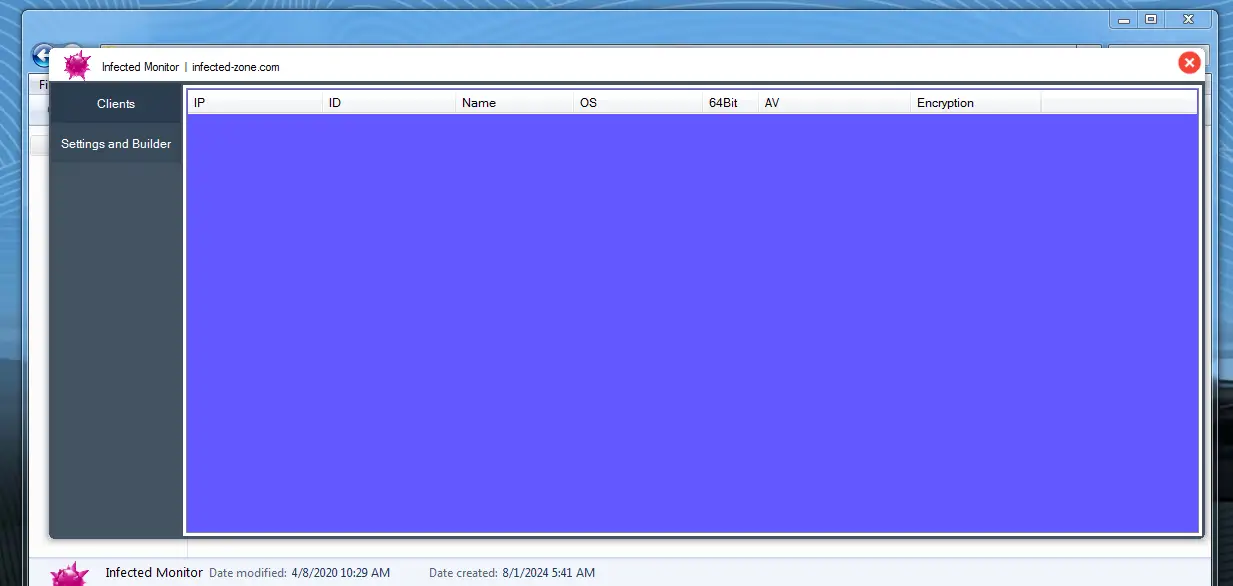Image resolution: width=1233 pixels, height=586 pixels.
Task: Click inside the empty blue client list
Action: (x=690, y=320)
